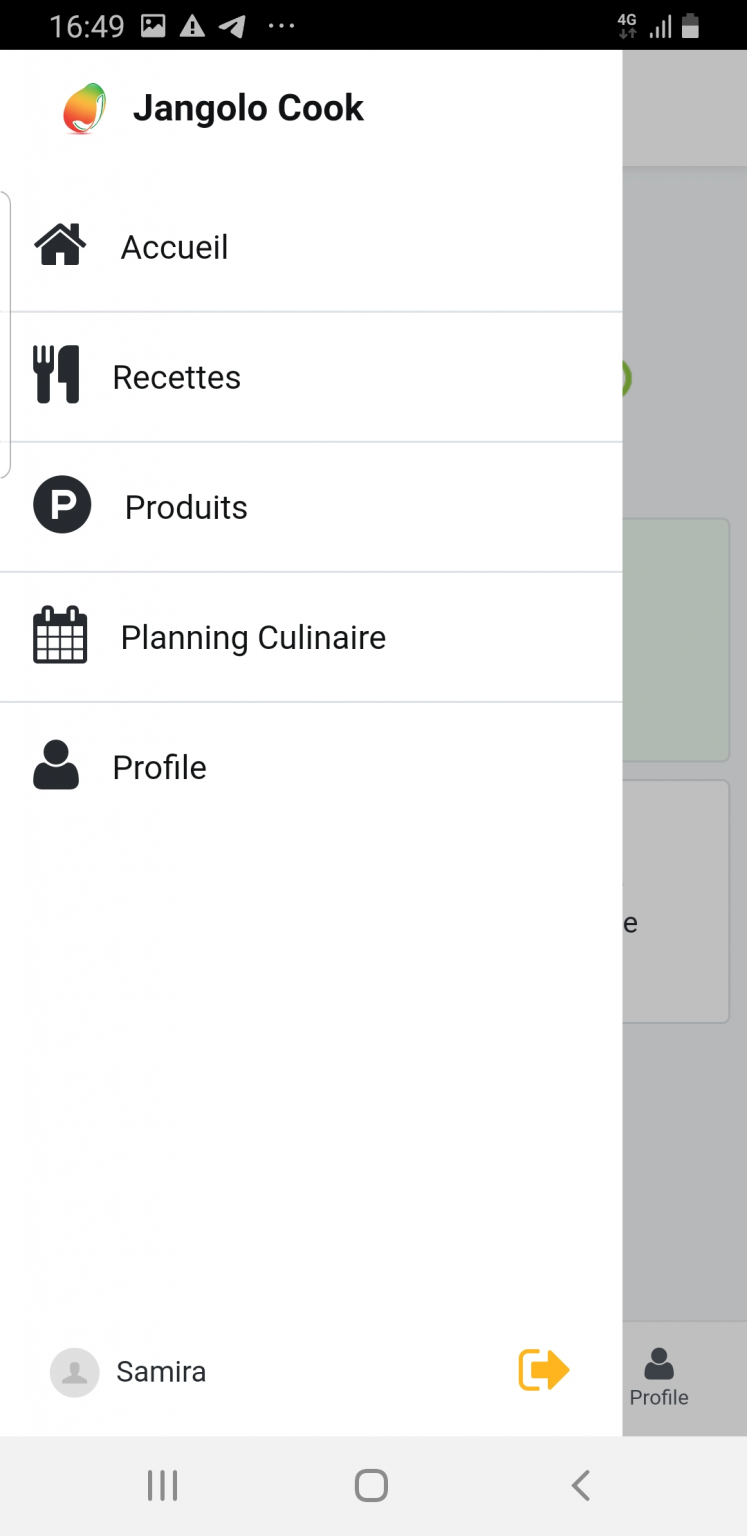Open the Android recent apps button

(163, 1485)
